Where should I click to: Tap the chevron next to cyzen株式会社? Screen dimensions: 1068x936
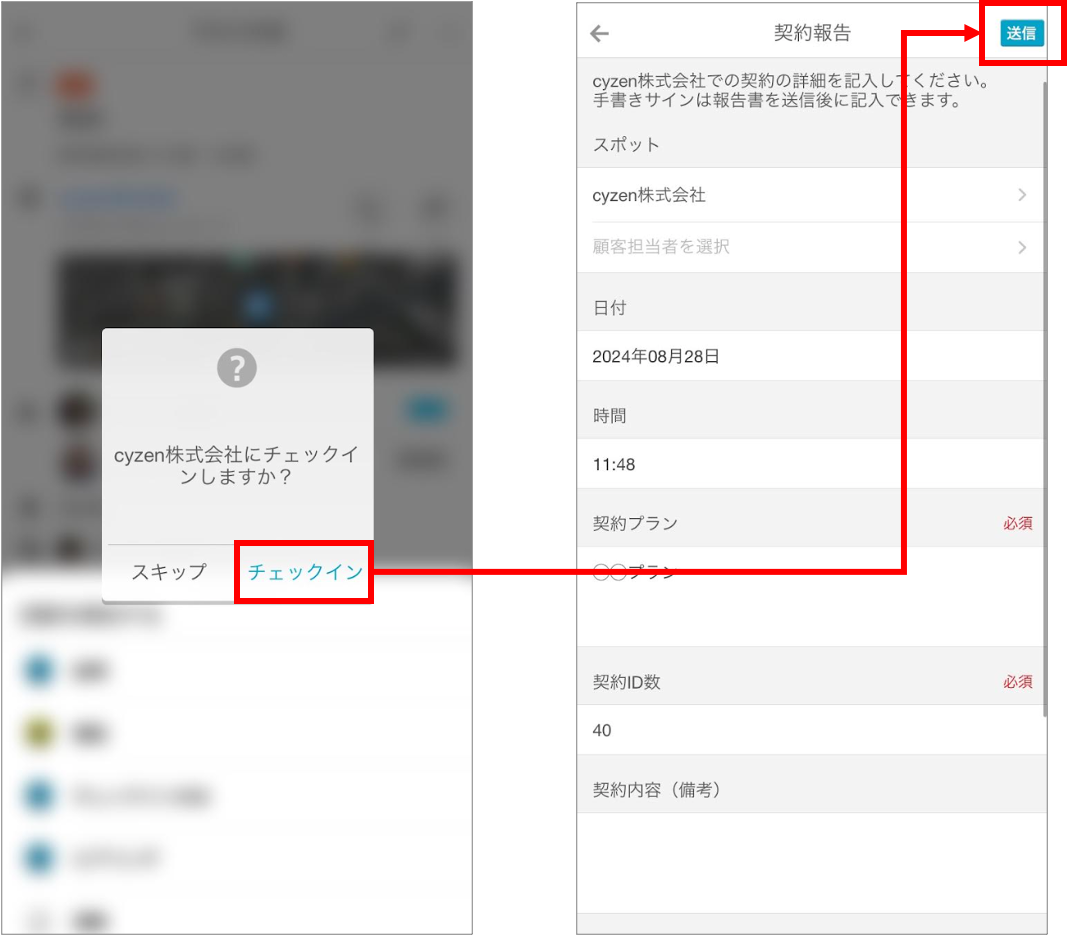(1022, 195)
